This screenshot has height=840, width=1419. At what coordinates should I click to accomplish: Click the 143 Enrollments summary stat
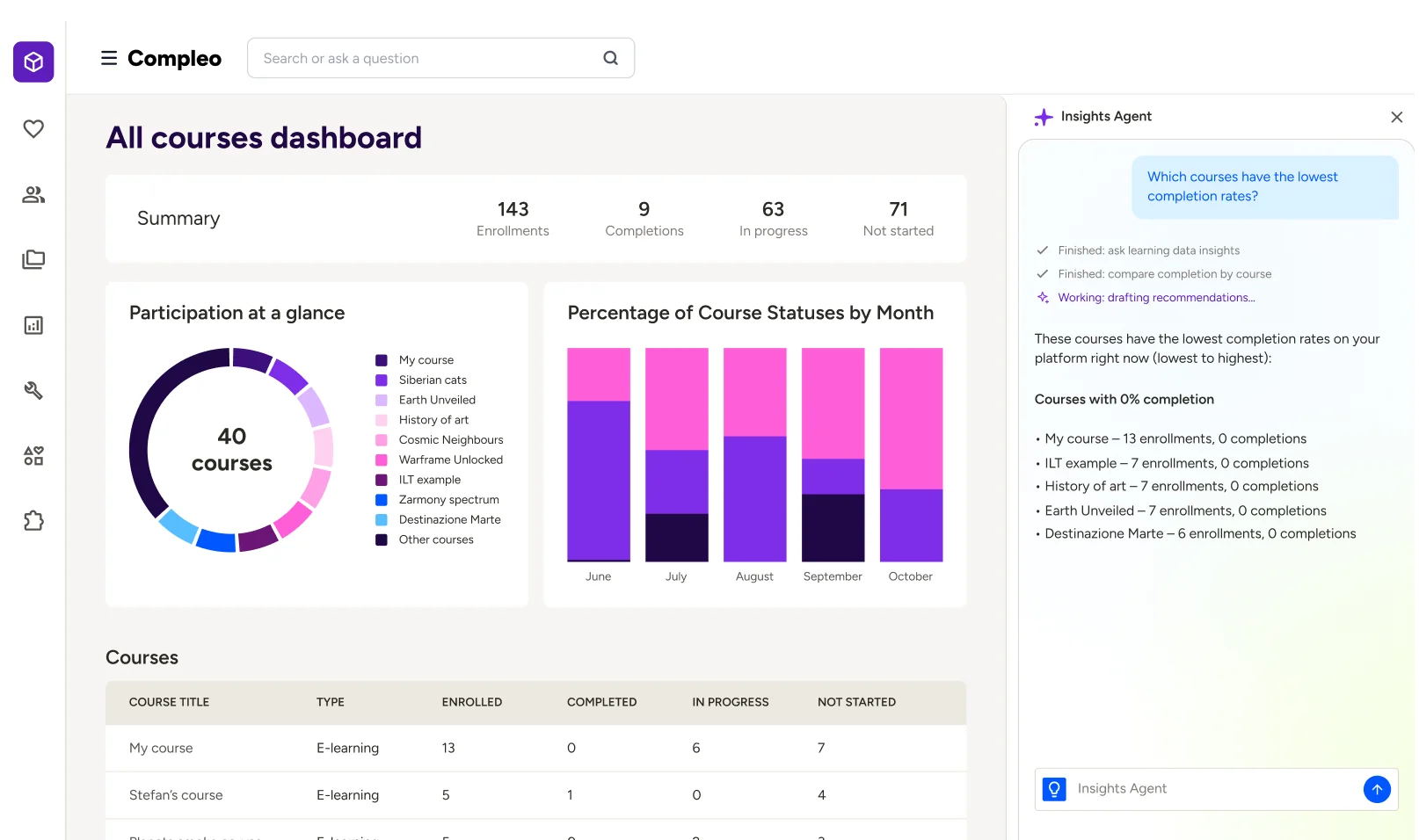pos(513,219)
